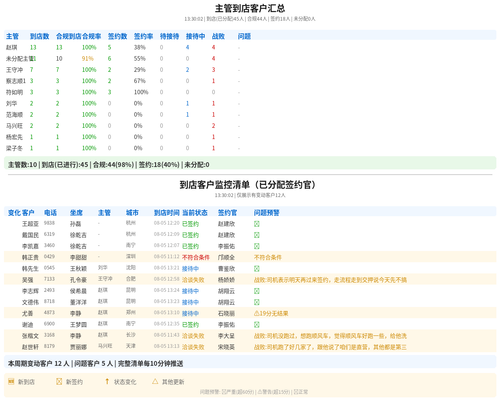Click the 38% sign rate for 赵琪
The width and height of the screenshot is (500, 414).
point(140,47)
